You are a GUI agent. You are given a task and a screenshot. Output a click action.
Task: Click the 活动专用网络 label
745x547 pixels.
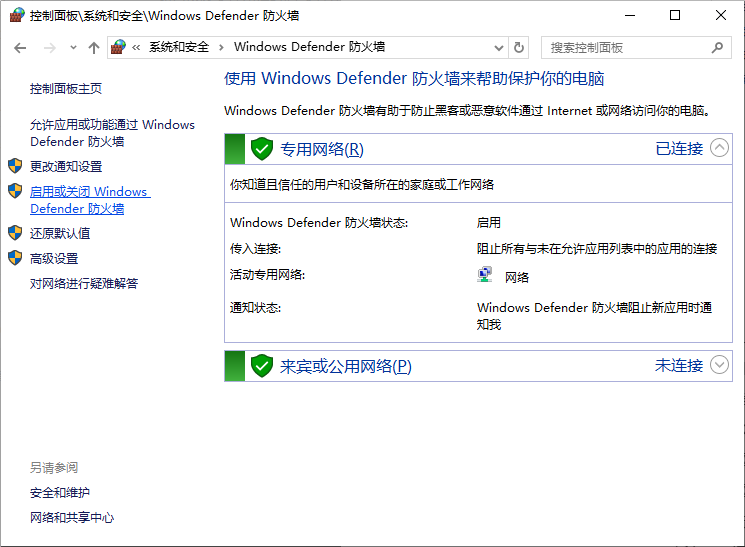[267, 275]
